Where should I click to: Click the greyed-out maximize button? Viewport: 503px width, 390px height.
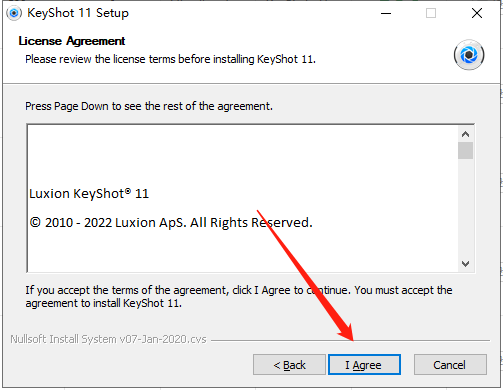[431, 13]
